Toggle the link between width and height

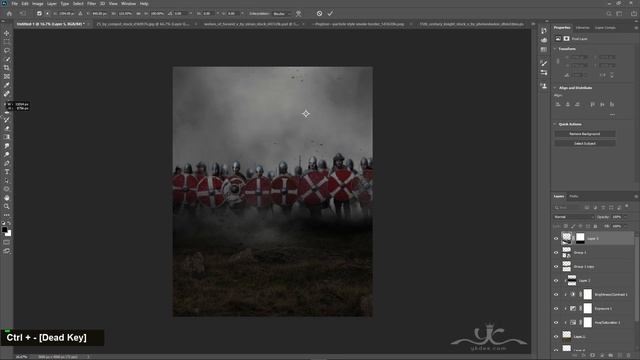pos(558,61)
